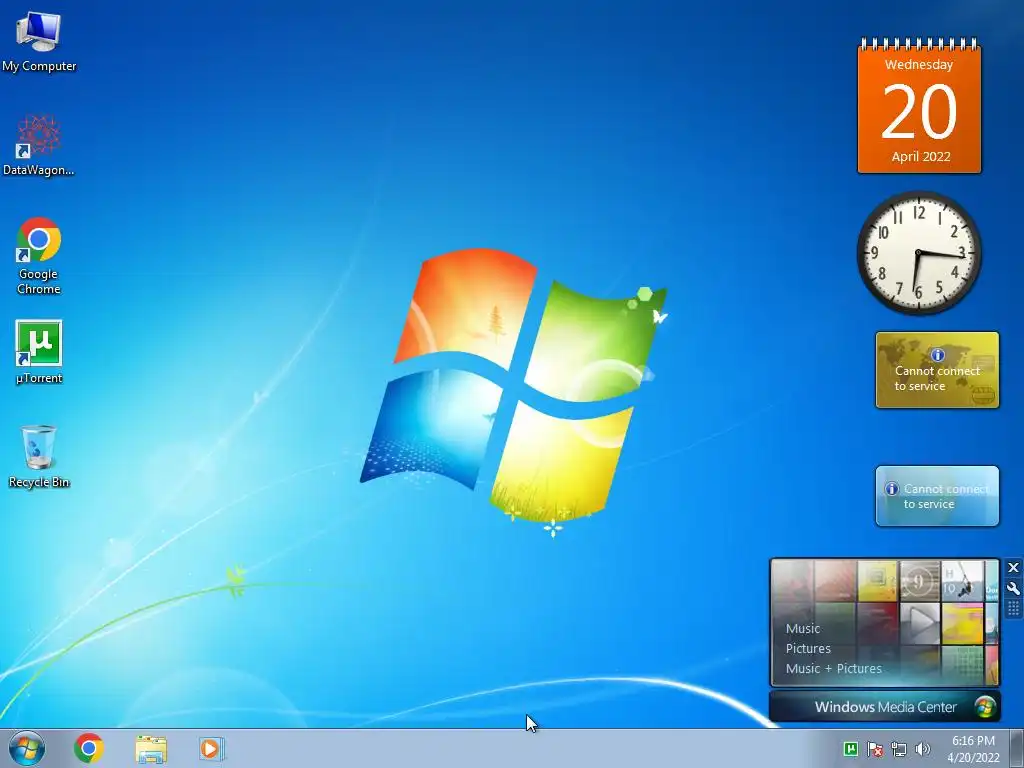Click the Show Desktop strip beside the clock
The height and width of the screenshot is (768, 1024).
coord(1016,748)
